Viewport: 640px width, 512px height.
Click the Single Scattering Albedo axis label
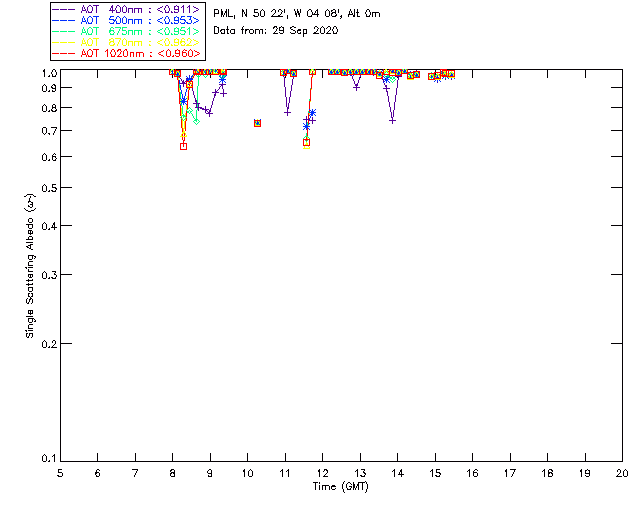pos(30,266)
